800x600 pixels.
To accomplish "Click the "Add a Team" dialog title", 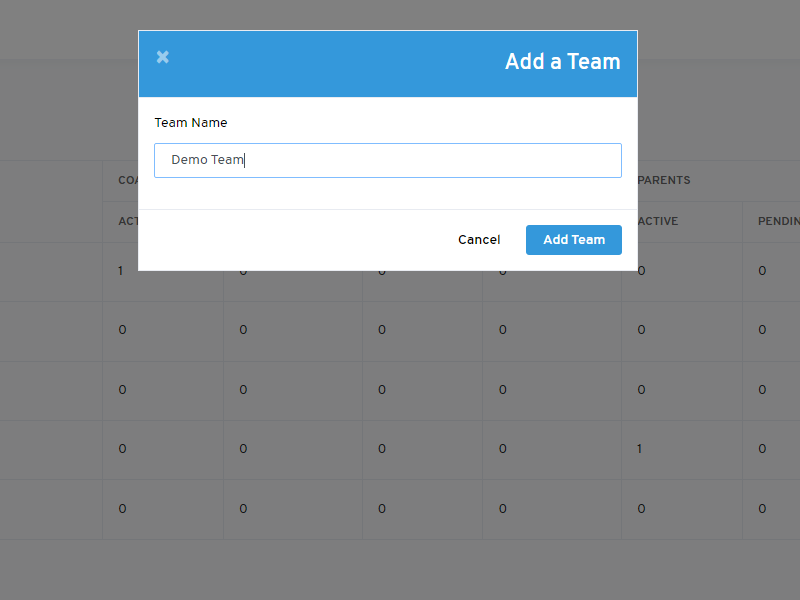I will [x=562, y=62].
